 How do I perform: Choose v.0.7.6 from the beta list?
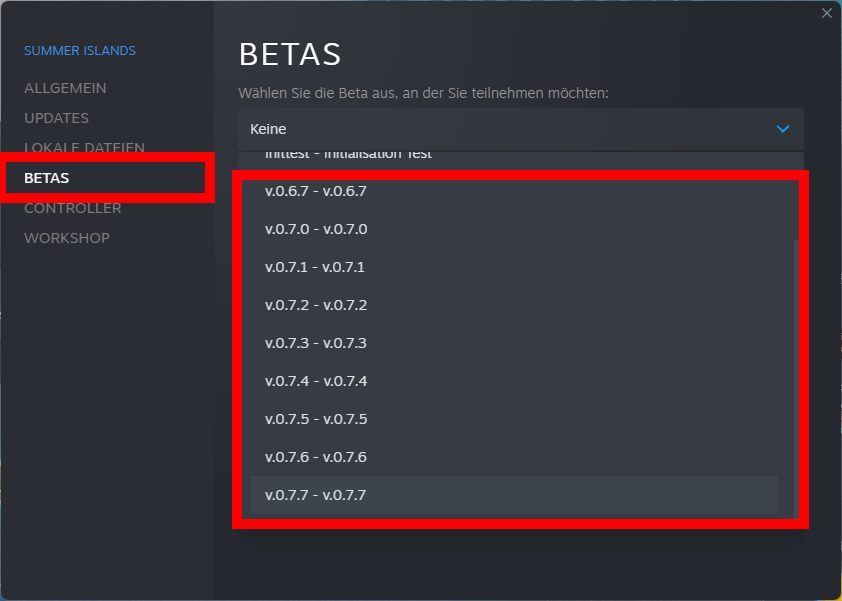pyautogui.click(x=316, y=457)
